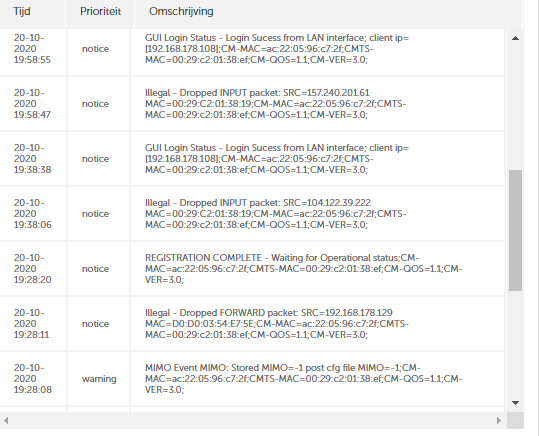The height and width of the screenshot is (436, 540).
Task: Click the notice priority of the 19:58:47 entry
Action: pyautogui.click(x=95, y=104)
